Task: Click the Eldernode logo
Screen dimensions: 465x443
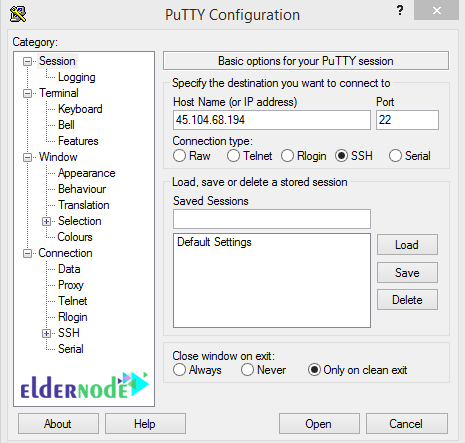Action: pyautogui.click(x=84, y=385)
